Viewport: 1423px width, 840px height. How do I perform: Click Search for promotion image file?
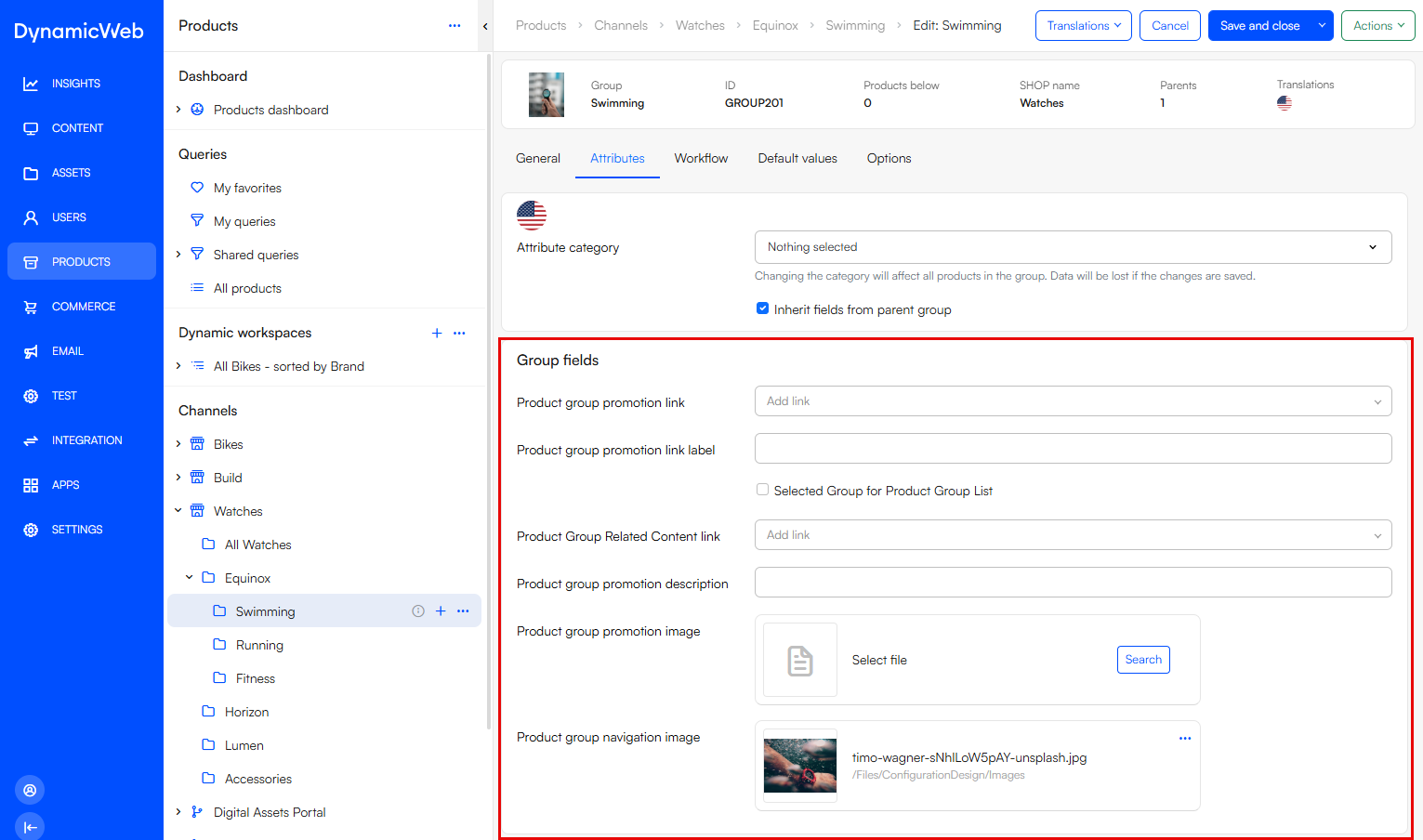pyautogui.click(x=1143, y=659)
